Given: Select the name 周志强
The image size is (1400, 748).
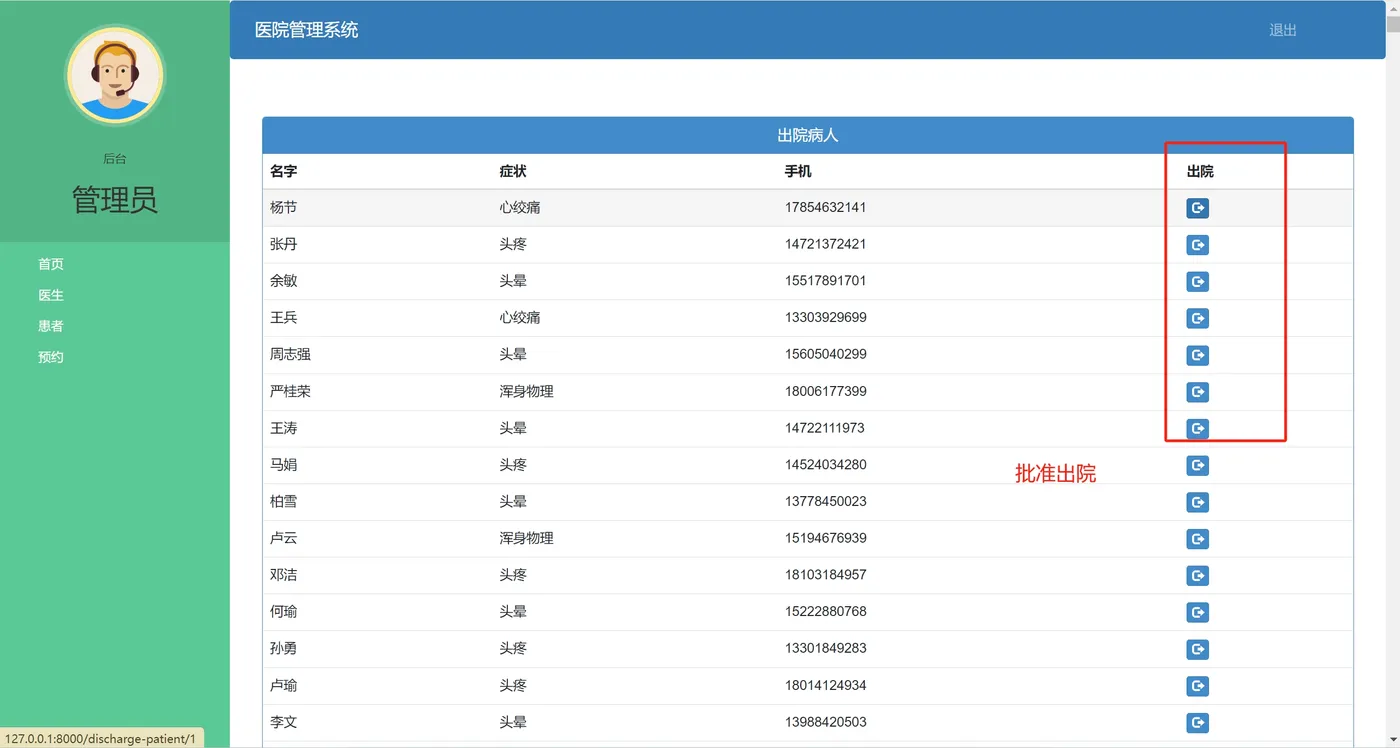Looking at the screenshot, I should tap(291, 355).
